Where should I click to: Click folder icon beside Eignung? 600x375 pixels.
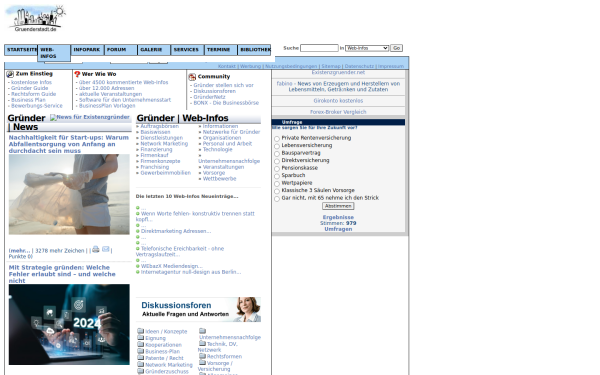pyautogui.click(x=140, y=338)
